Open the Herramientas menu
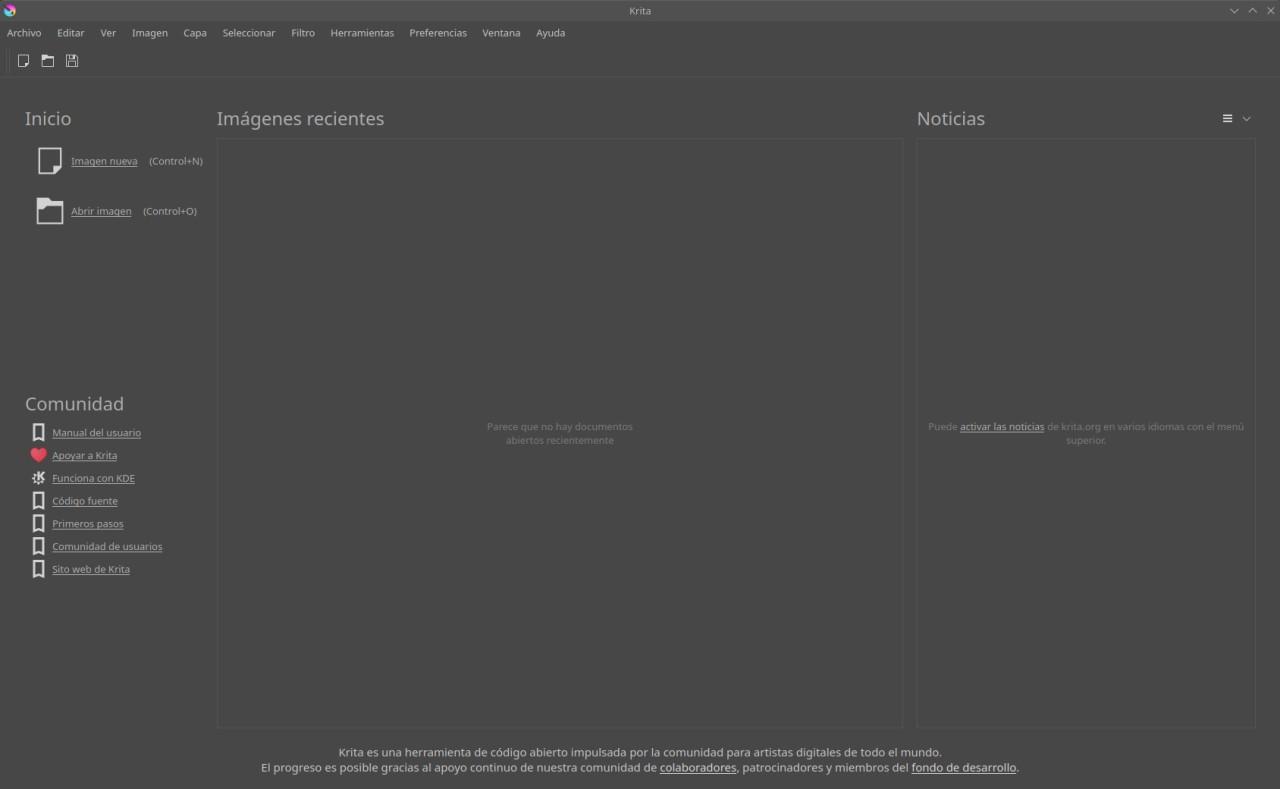Viewport: 1280px width, 789px height. [x=362, y=33]
